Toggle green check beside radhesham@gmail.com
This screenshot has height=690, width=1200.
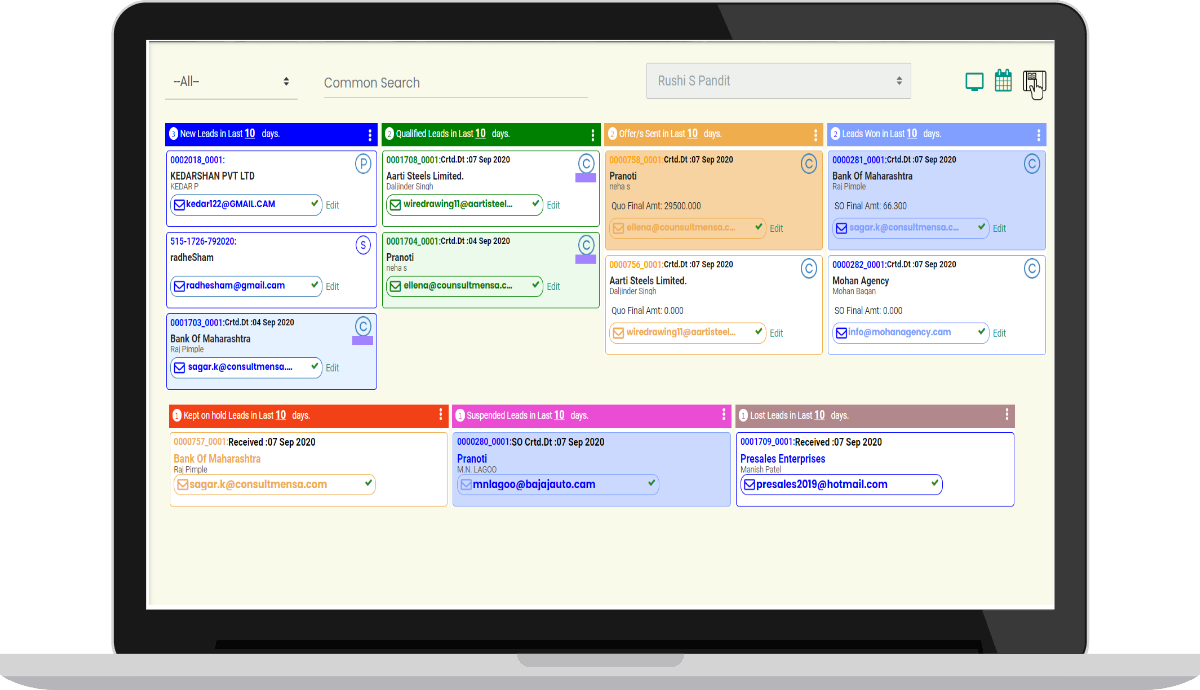point(315,285)
